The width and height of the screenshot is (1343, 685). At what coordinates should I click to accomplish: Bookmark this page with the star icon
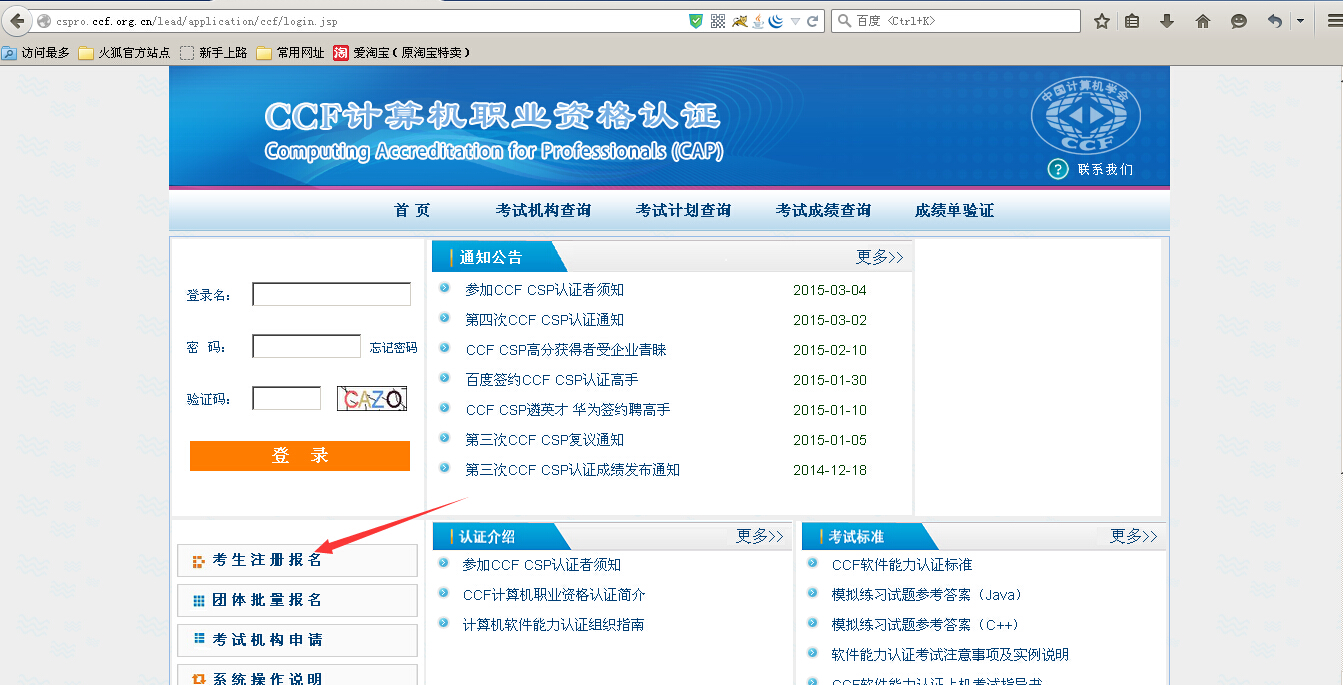click(1102, 21)
